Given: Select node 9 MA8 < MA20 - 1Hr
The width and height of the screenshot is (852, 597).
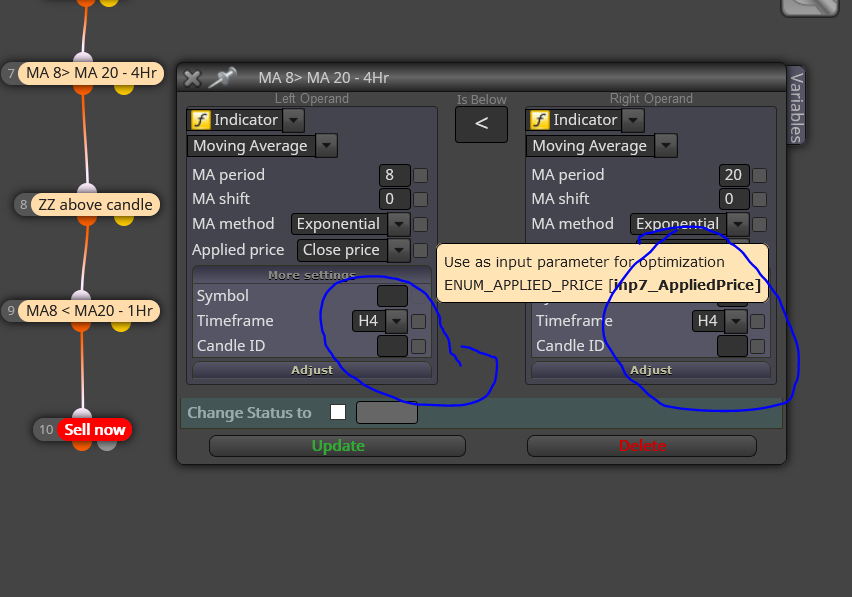Looking at the screenshot, I should (x=90, y=311).
